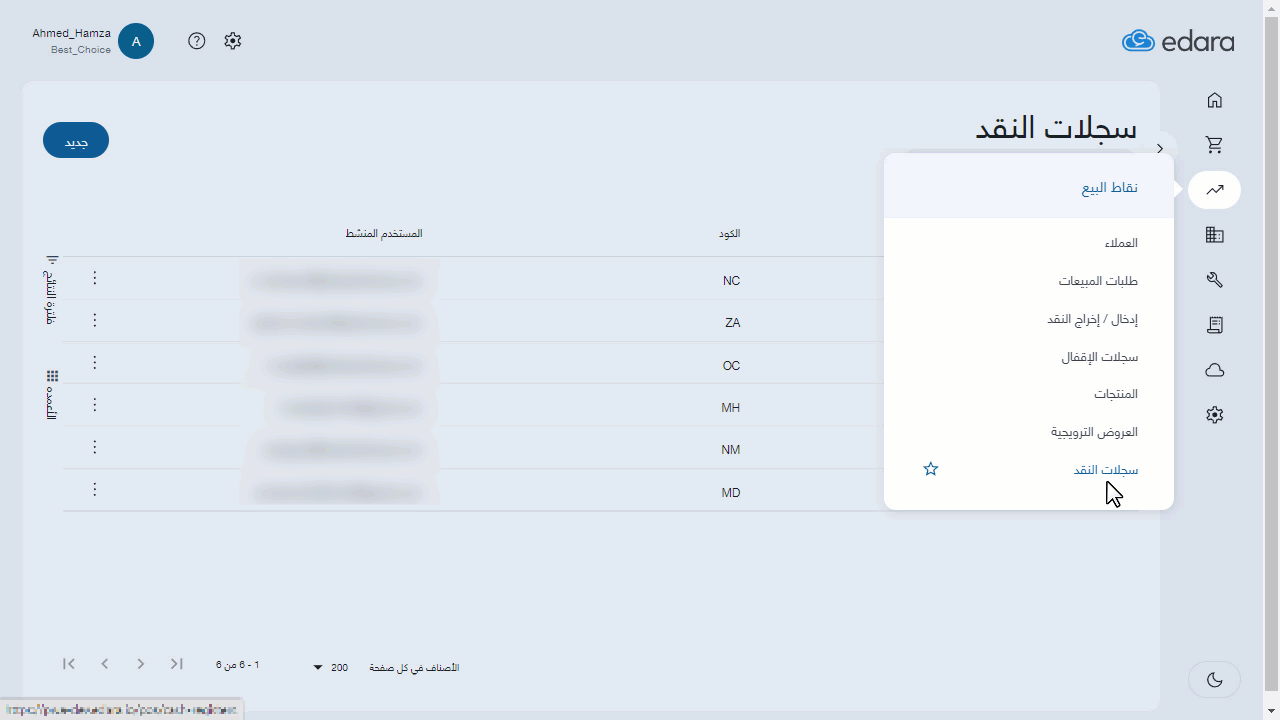1280x720 pixels.
Task: Sort by المستخدم النشط column header
Action: pyautogui.click(x=384, y=234)
